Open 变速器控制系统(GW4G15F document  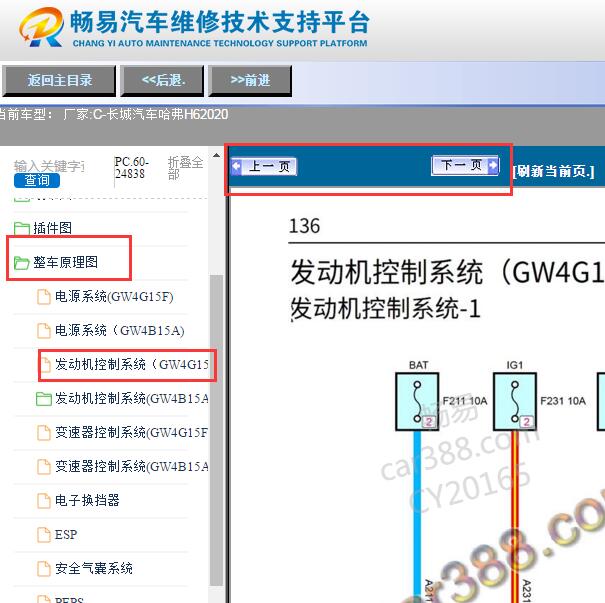(131, 432)
